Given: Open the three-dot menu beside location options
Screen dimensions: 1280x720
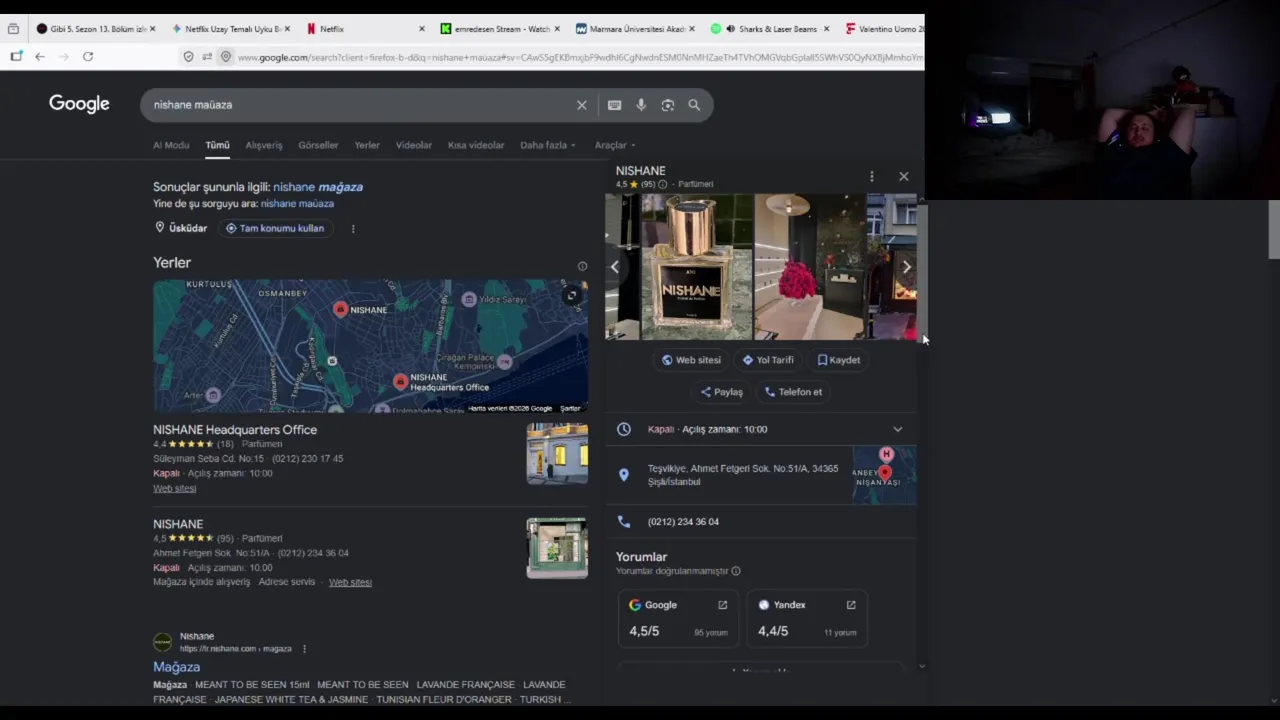Looking at the screenshot, I should [x=353, y=229].
